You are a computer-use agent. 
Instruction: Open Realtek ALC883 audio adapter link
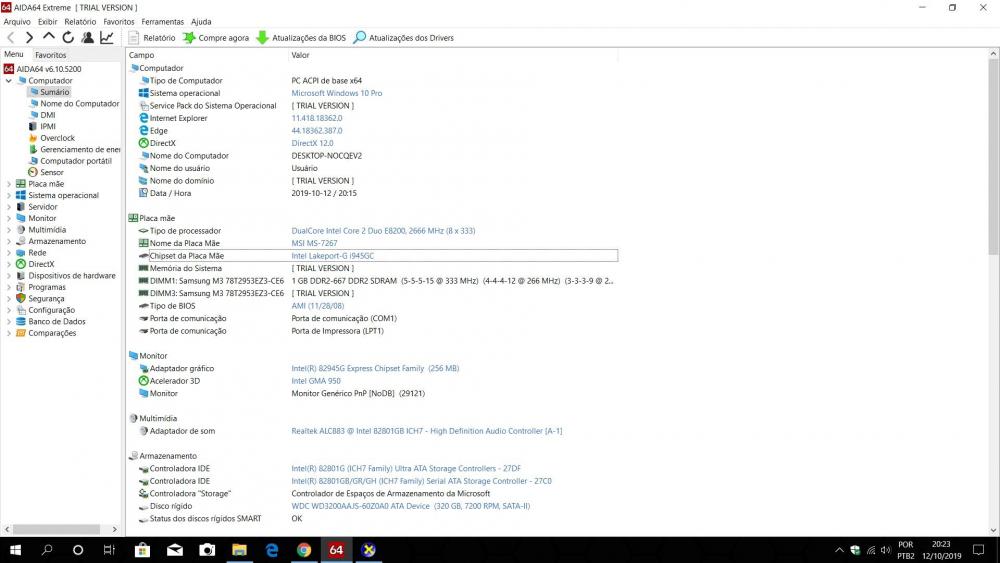point(427,431)
